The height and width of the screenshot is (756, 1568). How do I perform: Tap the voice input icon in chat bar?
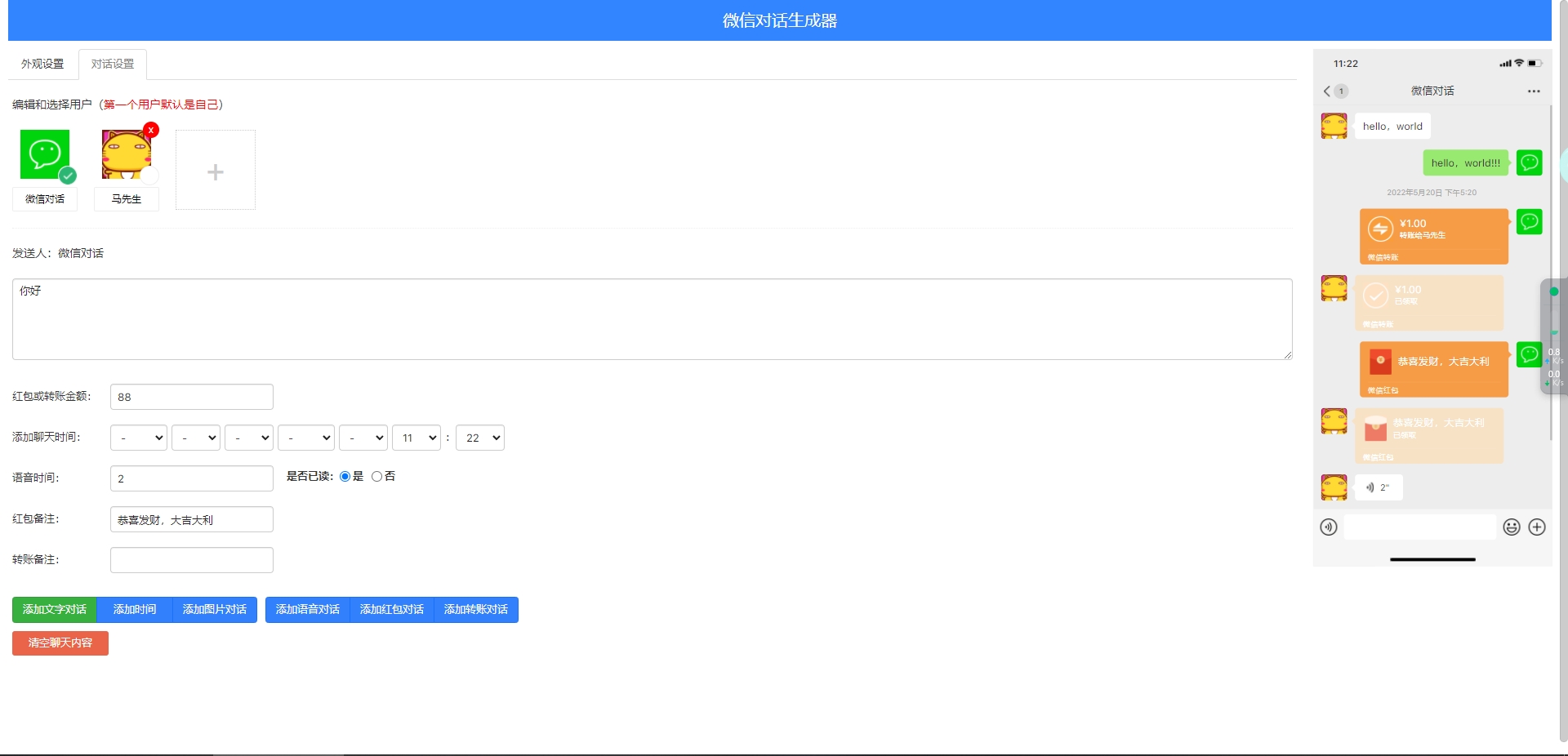pos(1329,527)
